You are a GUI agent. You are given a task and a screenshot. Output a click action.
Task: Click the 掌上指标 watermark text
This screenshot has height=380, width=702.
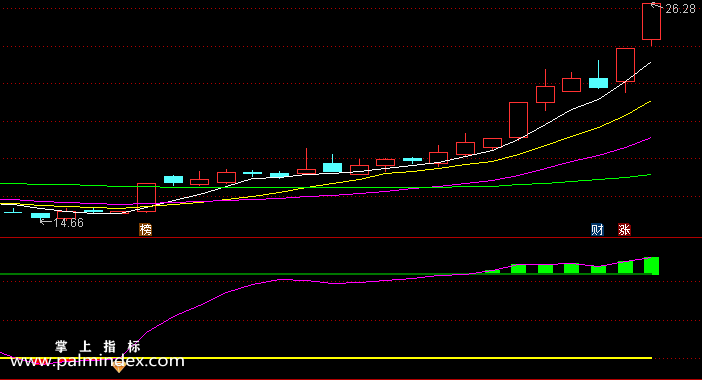[x=98, y=346]
